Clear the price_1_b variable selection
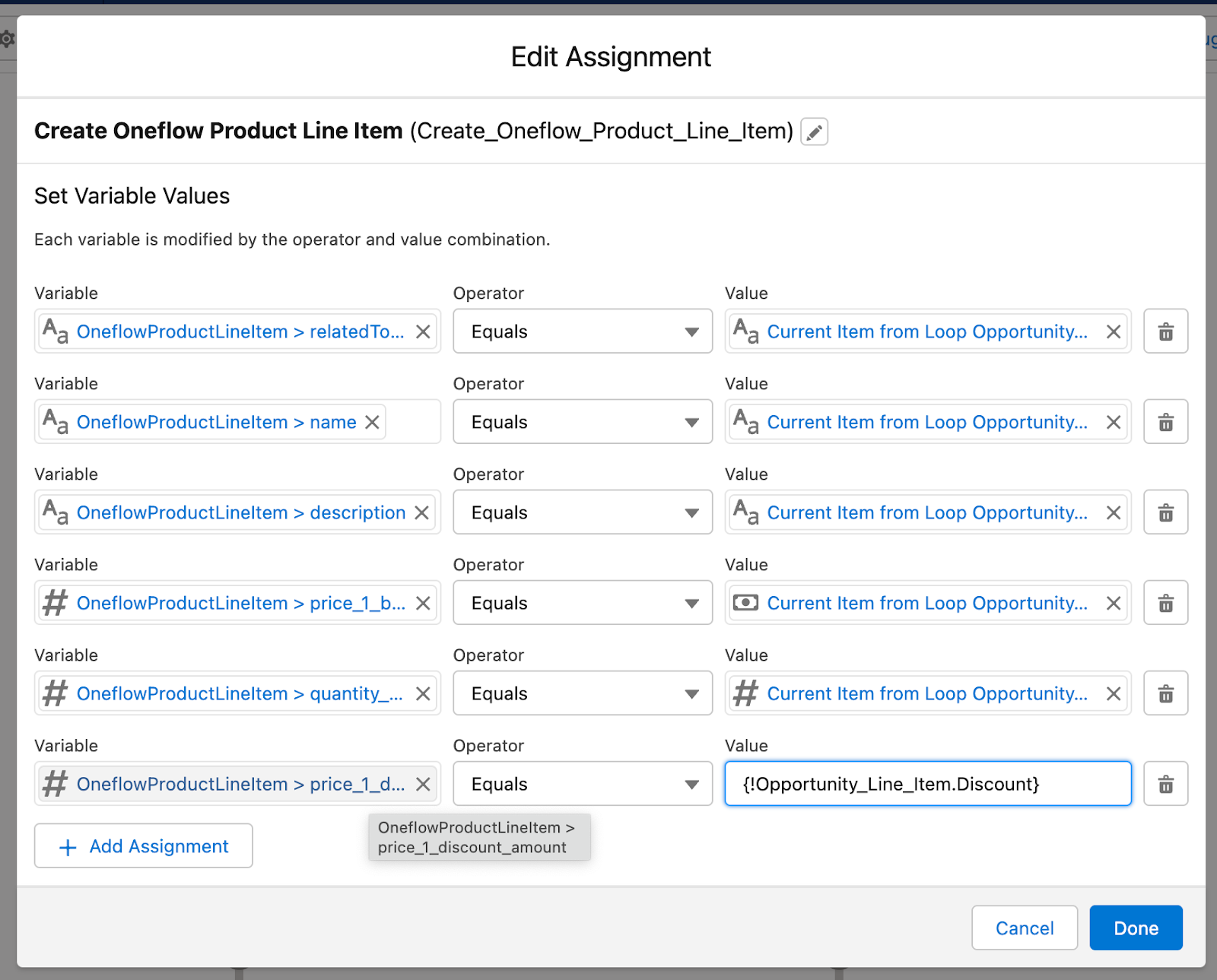The image size is (1217, 980). point(424,602)
